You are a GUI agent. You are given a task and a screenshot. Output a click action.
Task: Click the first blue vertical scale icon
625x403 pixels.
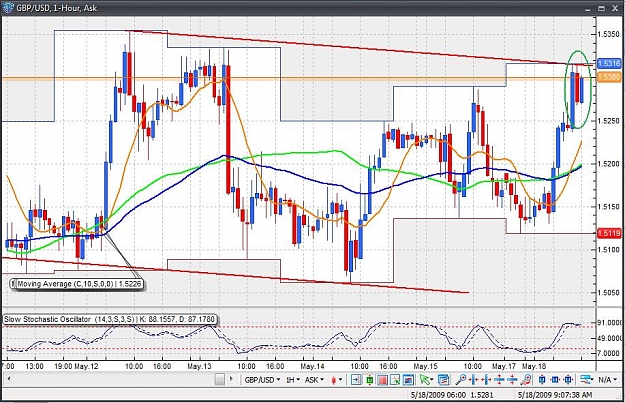[499, 379]
